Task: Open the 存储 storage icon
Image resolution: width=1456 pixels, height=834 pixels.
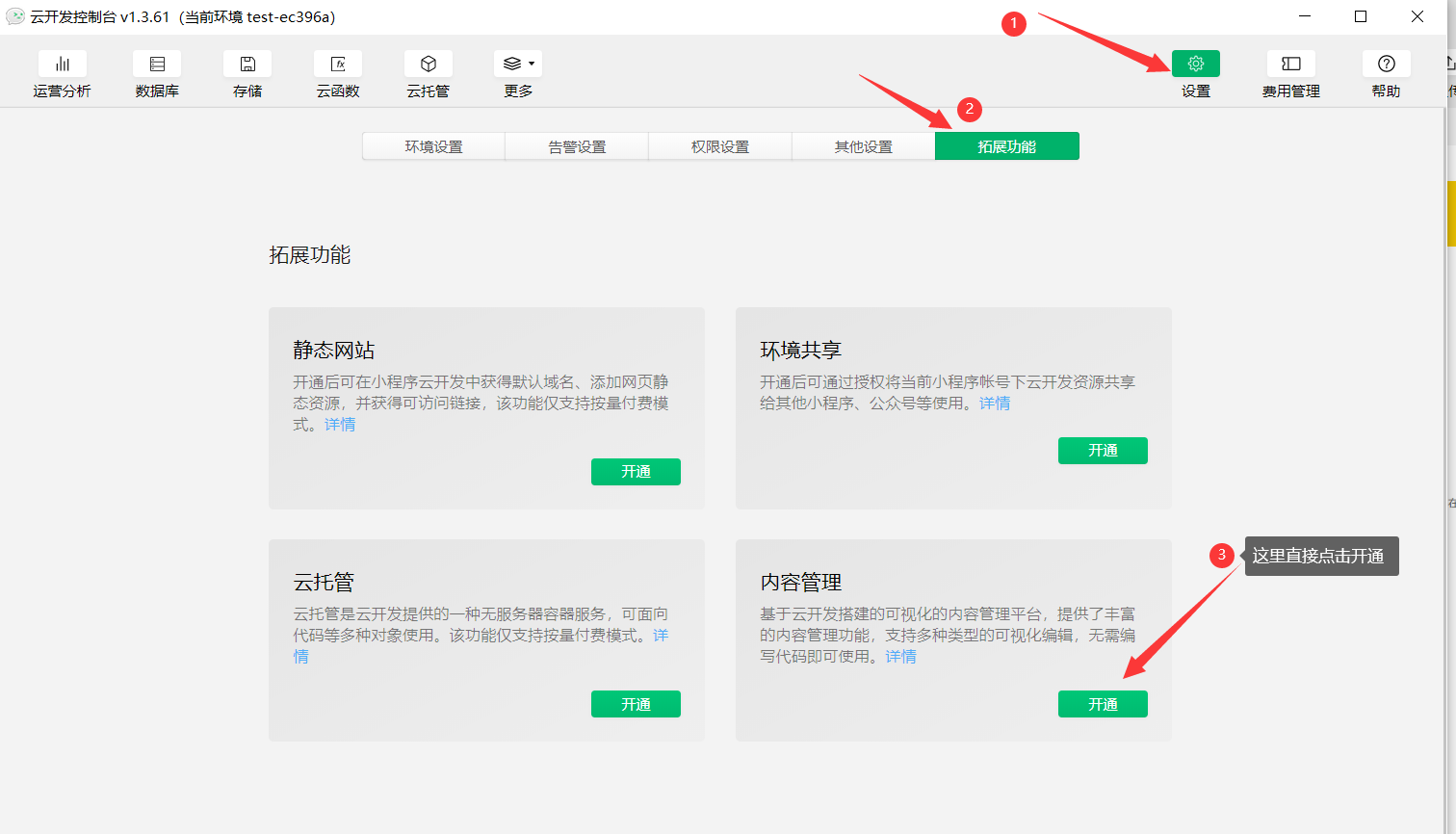Action: (247, 64)
